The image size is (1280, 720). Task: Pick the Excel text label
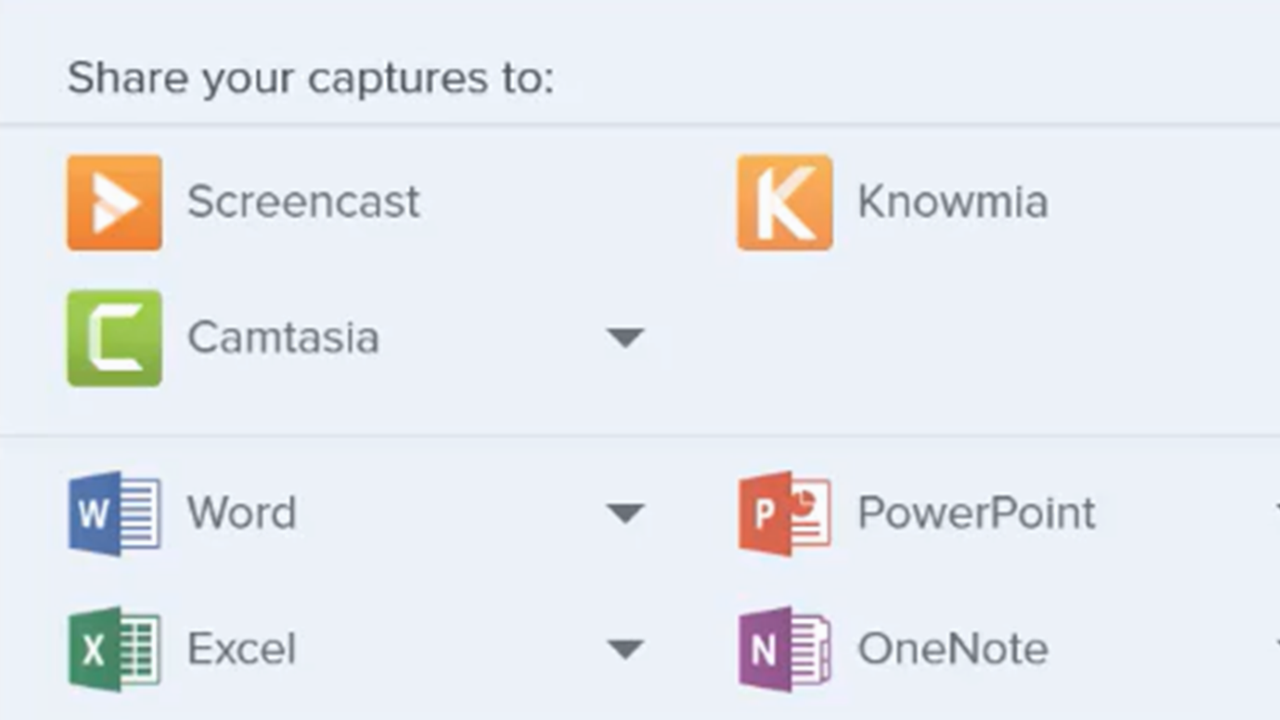[241, 650]
